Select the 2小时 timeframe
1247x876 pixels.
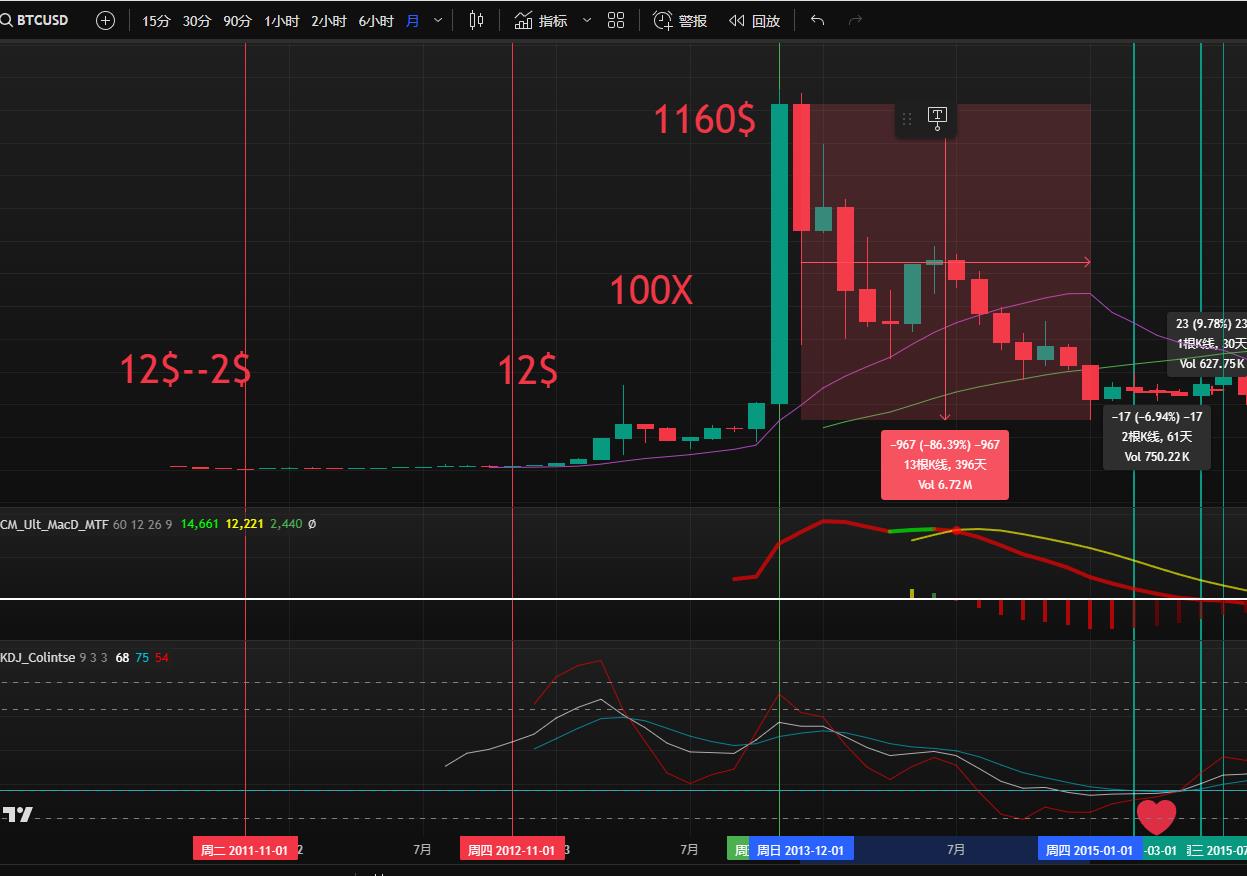[x=329, y=21]
